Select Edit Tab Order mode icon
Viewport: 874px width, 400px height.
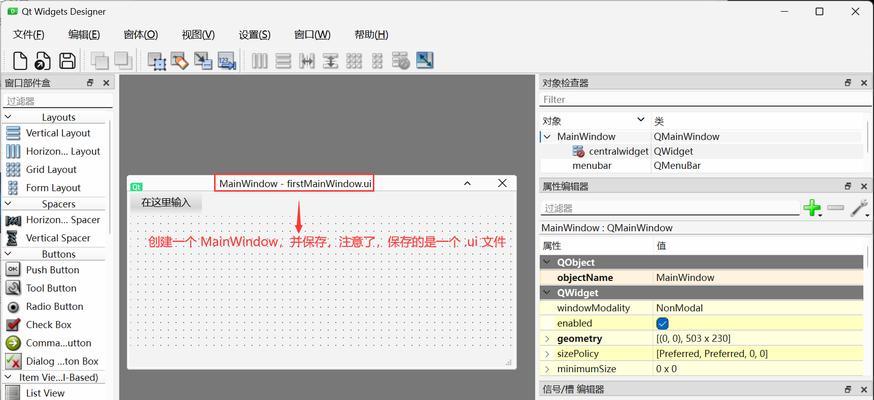pyautogui.click(x=227, y=60)
